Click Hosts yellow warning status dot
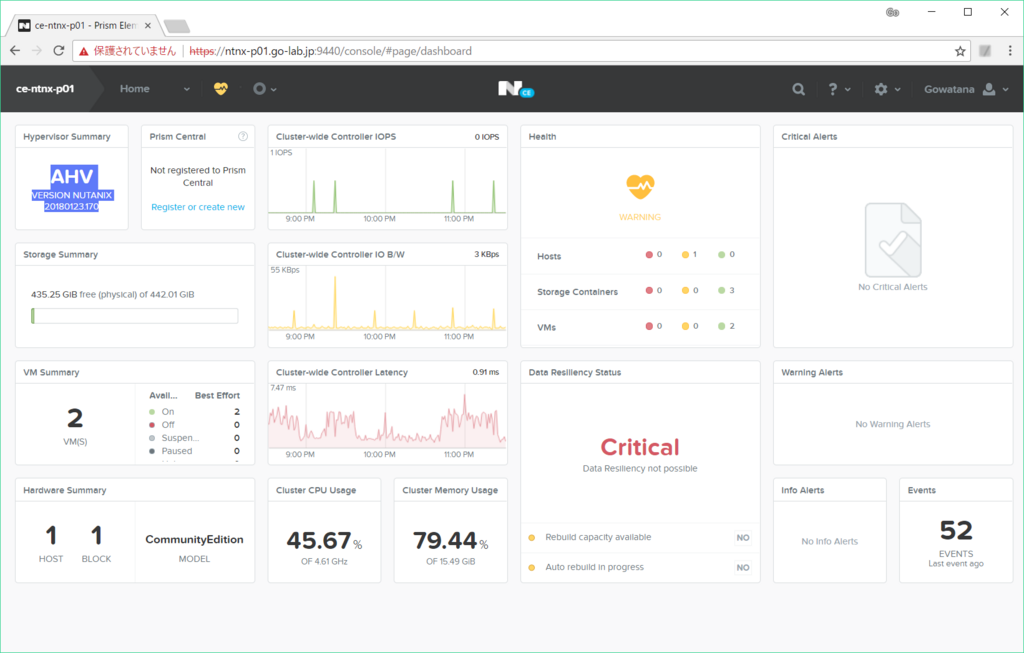 685,255
